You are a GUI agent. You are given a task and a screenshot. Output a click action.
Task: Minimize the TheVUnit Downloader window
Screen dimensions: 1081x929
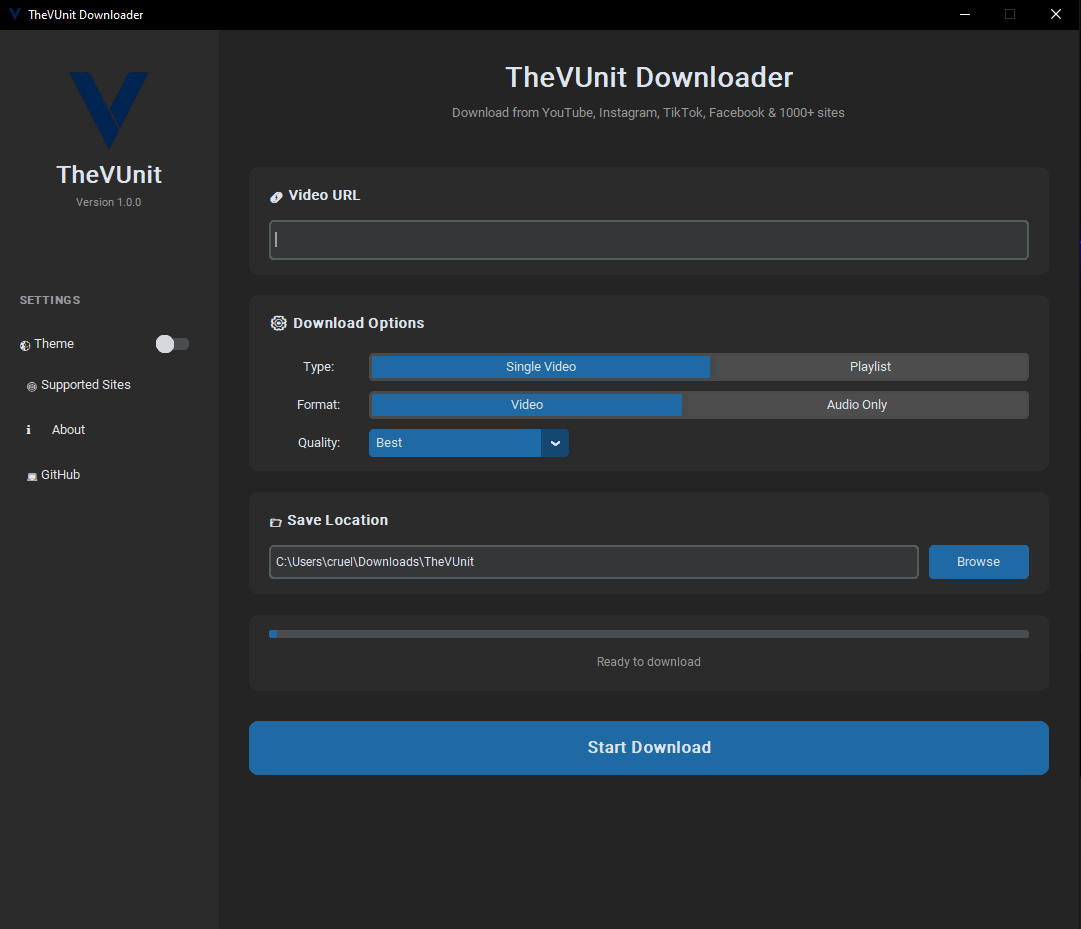click(965, 14)
